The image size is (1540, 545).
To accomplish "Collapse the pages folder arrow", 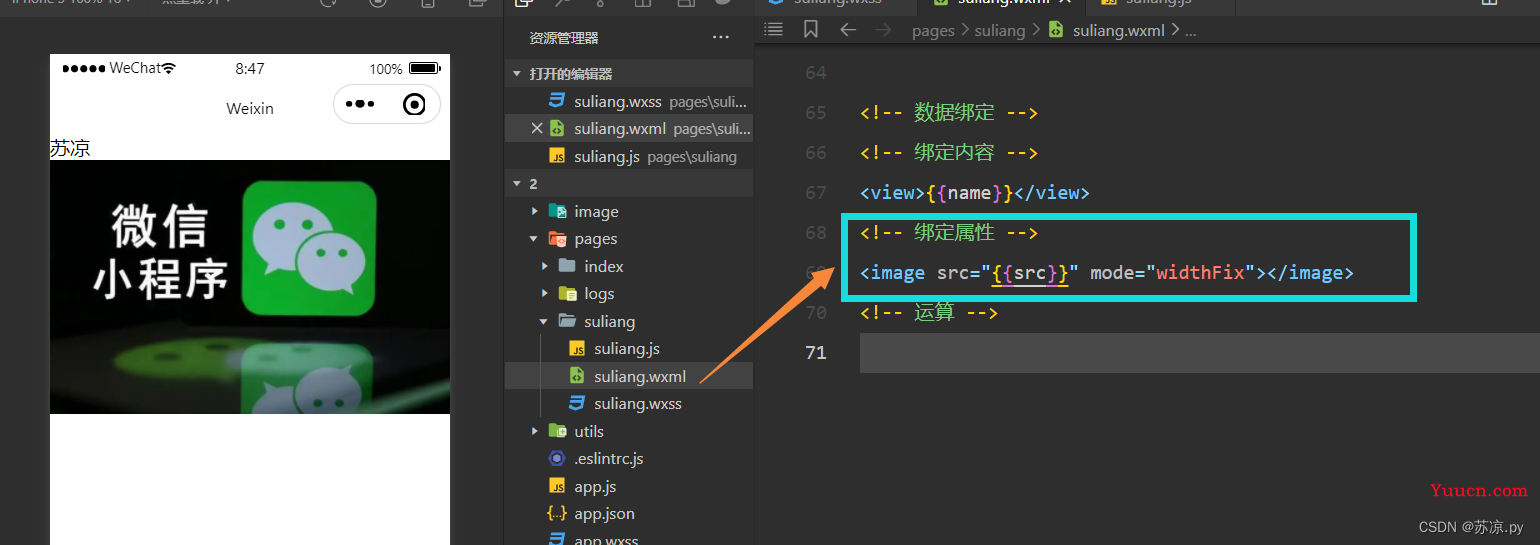I will [x=535, y=239].
